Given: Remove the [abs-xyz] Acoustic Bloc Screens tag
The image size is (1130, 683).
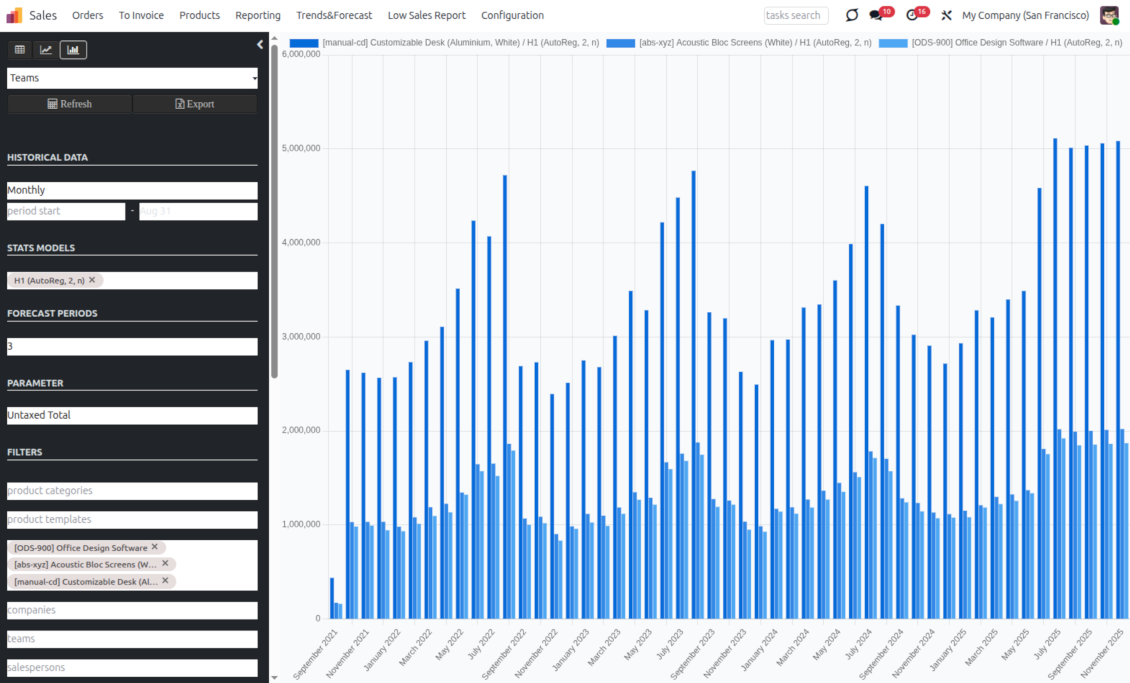Looking at the screenshot, I should pyautogui.click(x=165, y=564).
